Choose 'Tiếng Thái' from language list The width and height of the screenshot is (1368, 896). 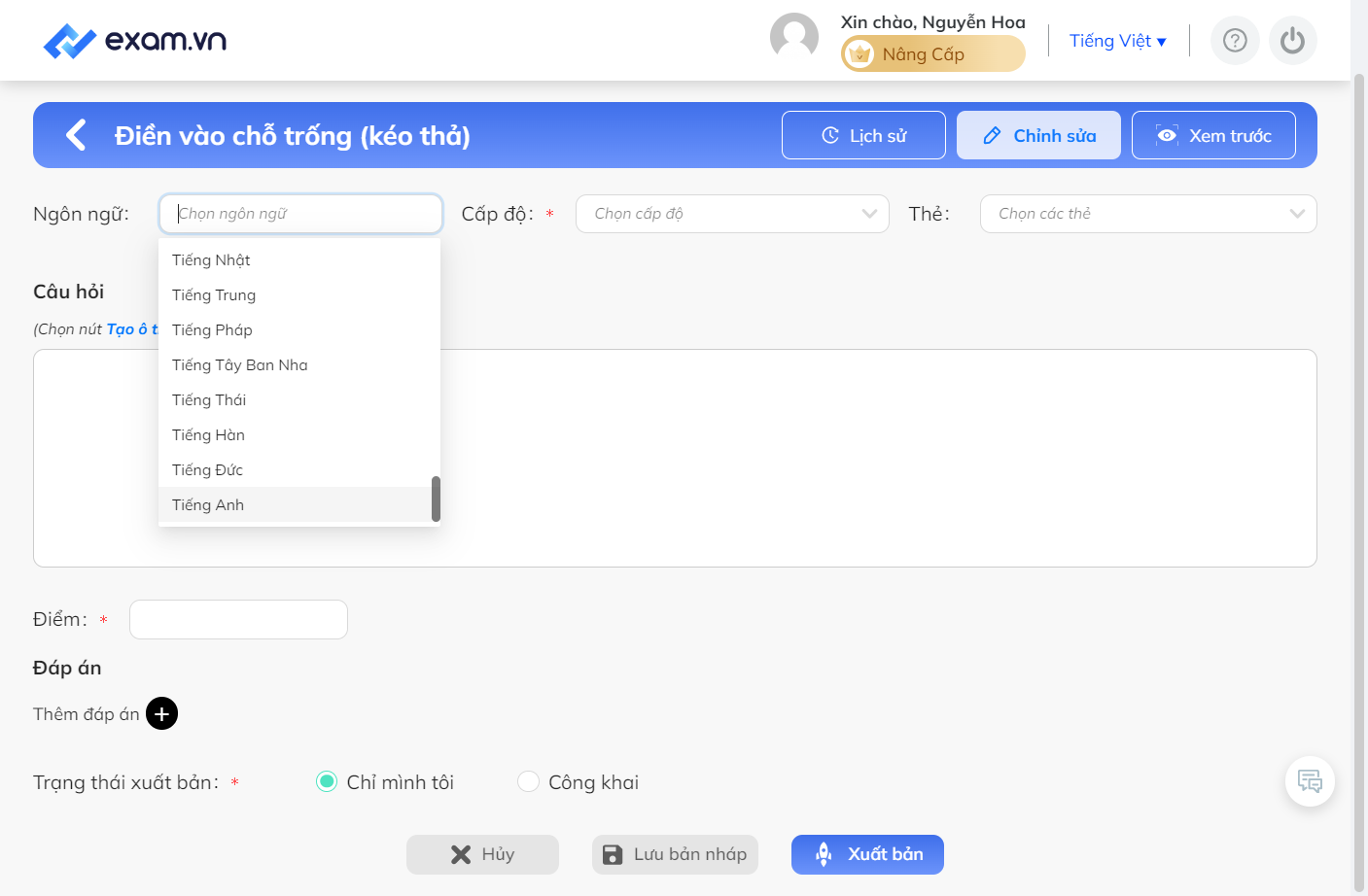point(299,400)
